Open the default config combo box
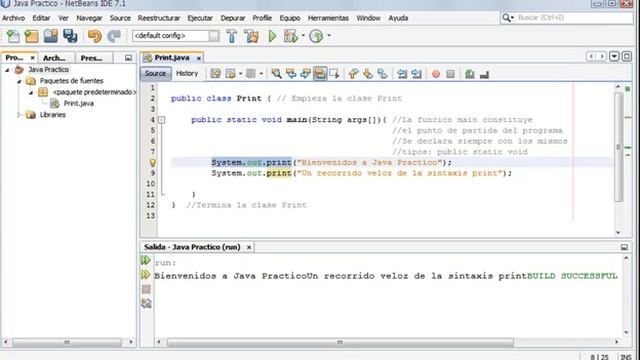The width and height of the screenshot is (640, 360). [x=176, y=36]
